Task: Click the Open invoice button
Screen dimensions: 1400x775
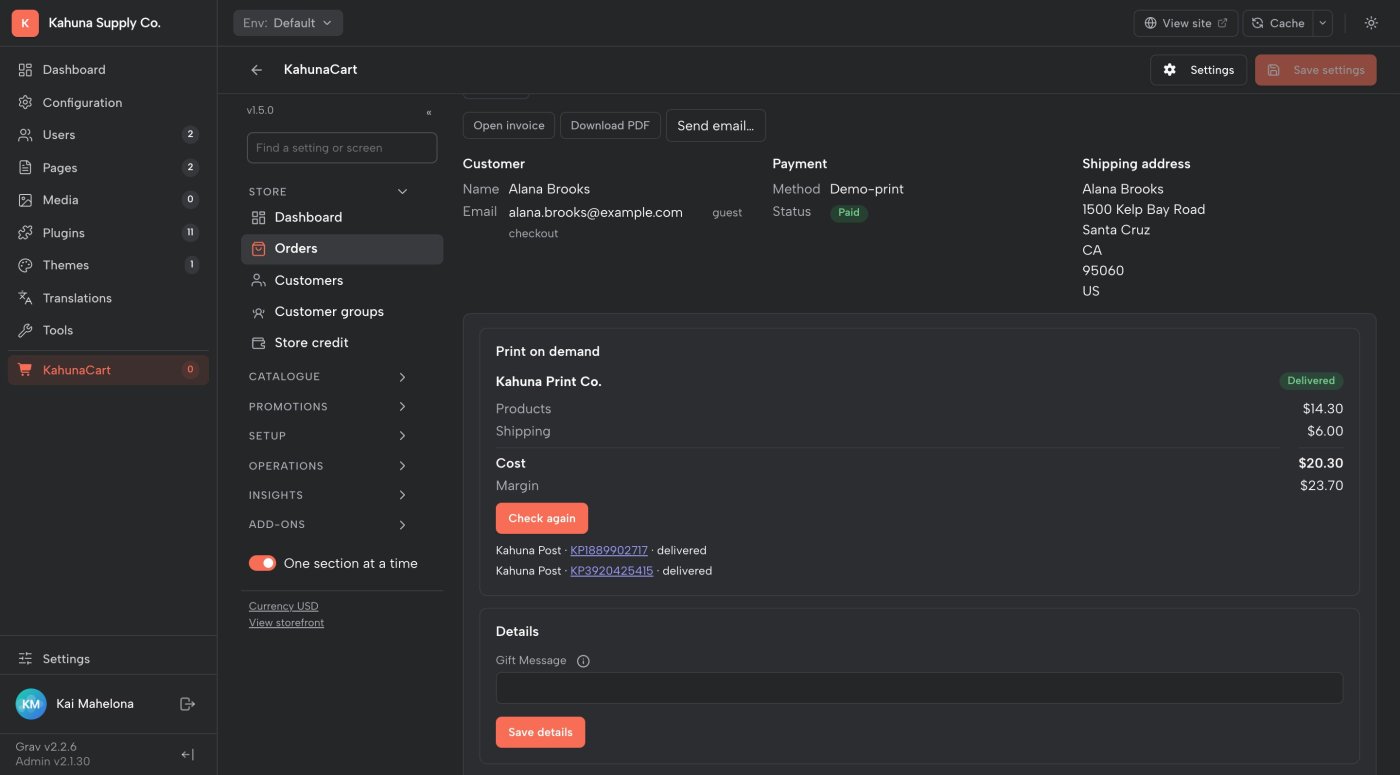Action: [x=509, y=126]
